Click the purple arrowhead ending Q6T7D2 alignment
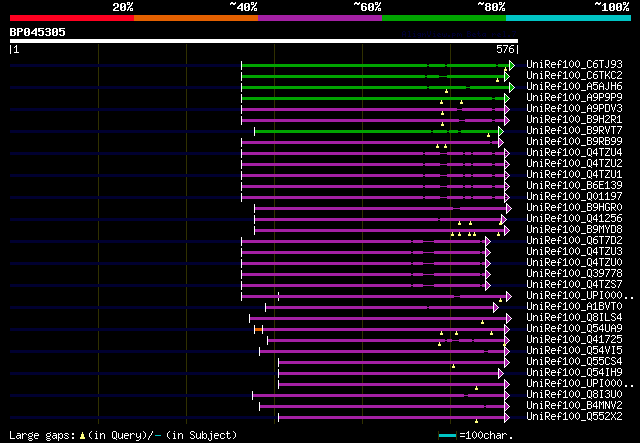The width and height of the screenshot is (640, 443). (488, 242)
